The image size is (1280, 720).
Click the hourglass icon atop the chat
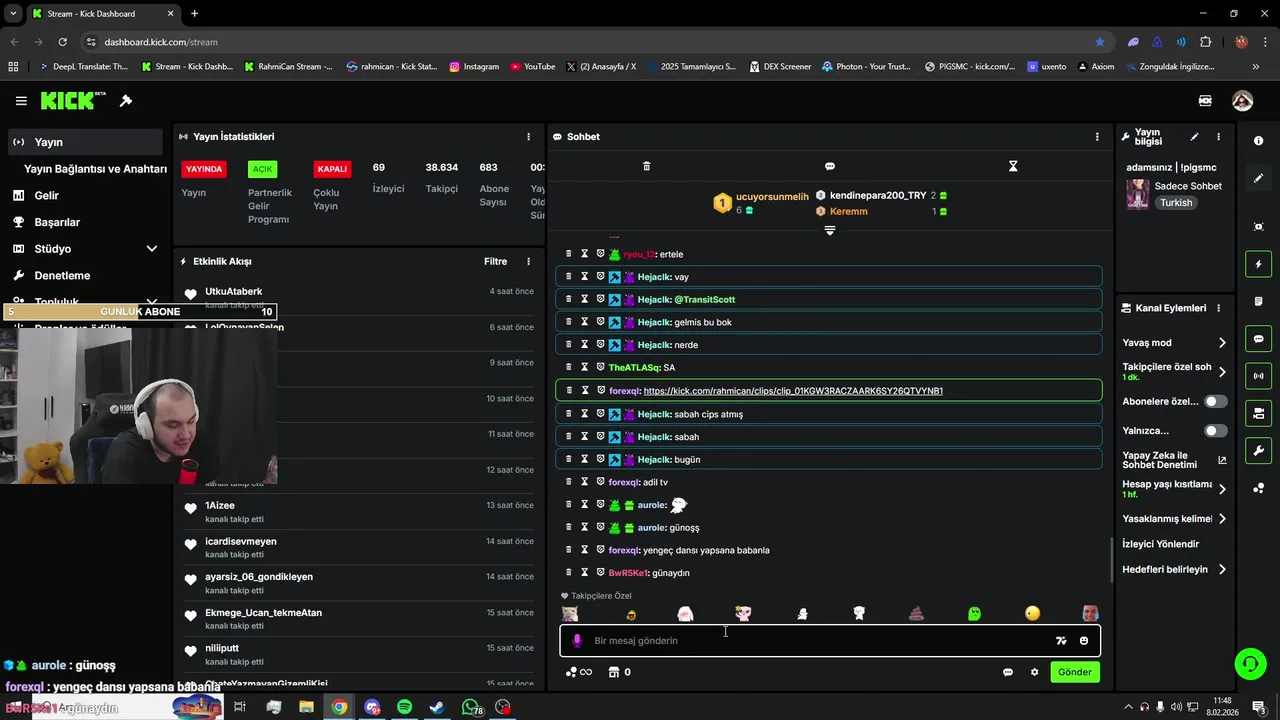click(x=1013, y=166)
